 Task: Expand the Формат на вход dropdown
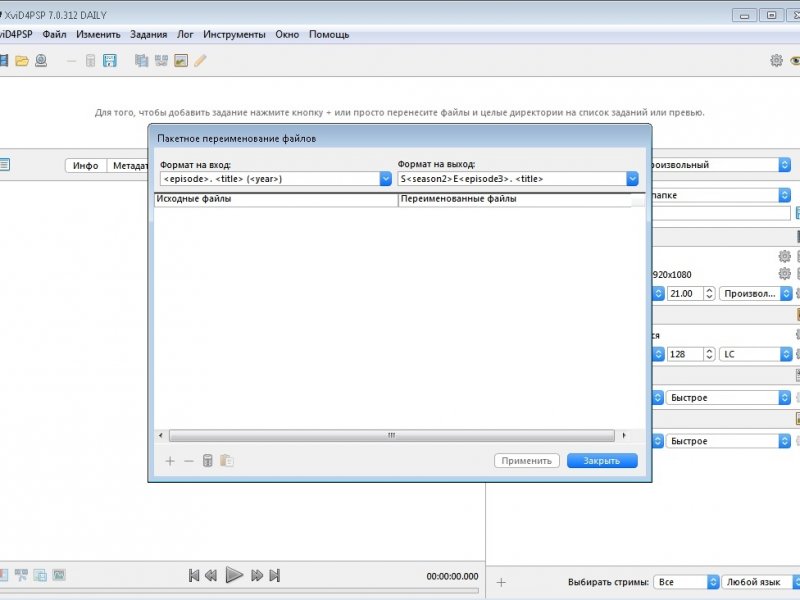385,179
